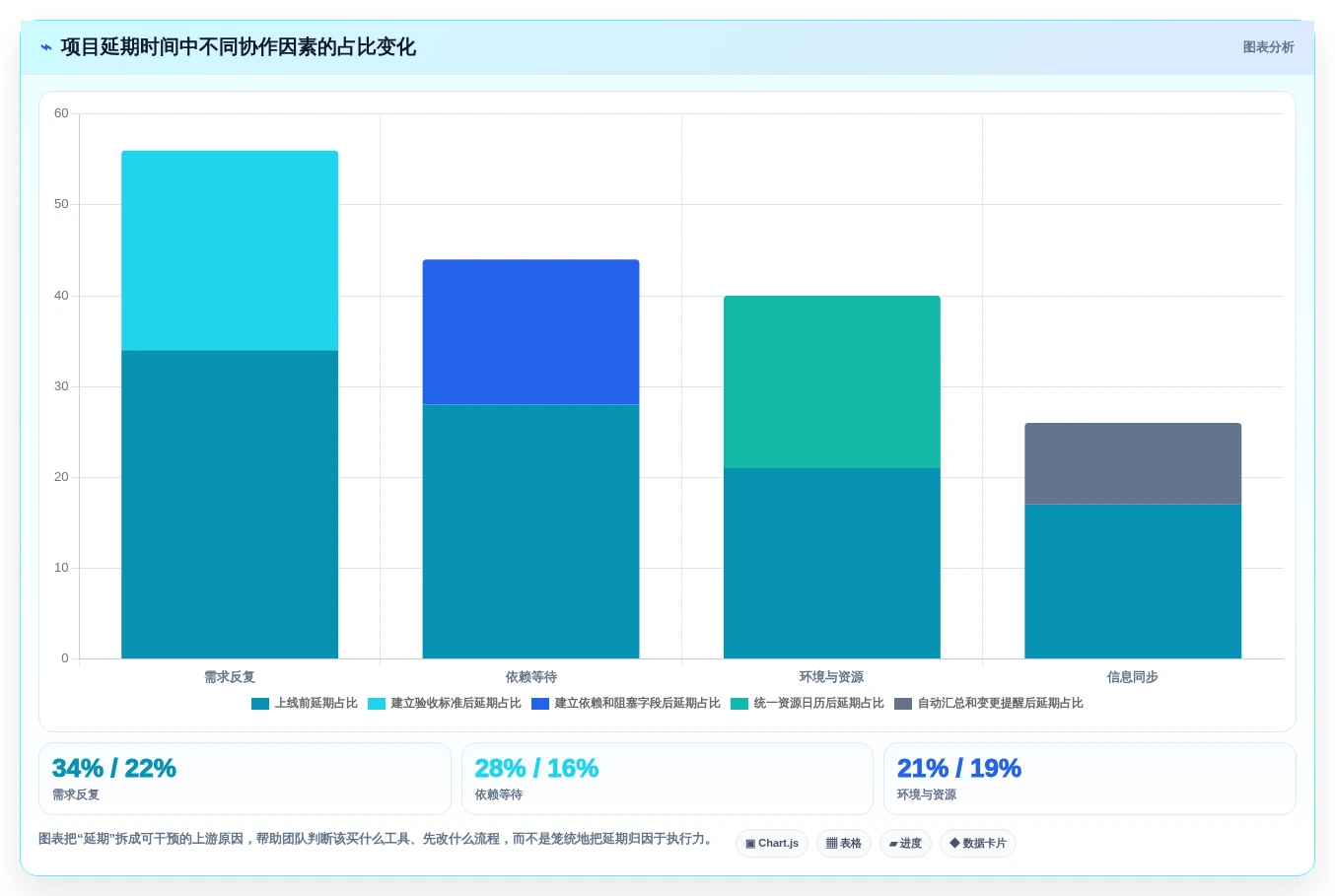Click the dark teal base of 环境与资源 bar
Viewport: 1335px width, 896px height.
832,563
